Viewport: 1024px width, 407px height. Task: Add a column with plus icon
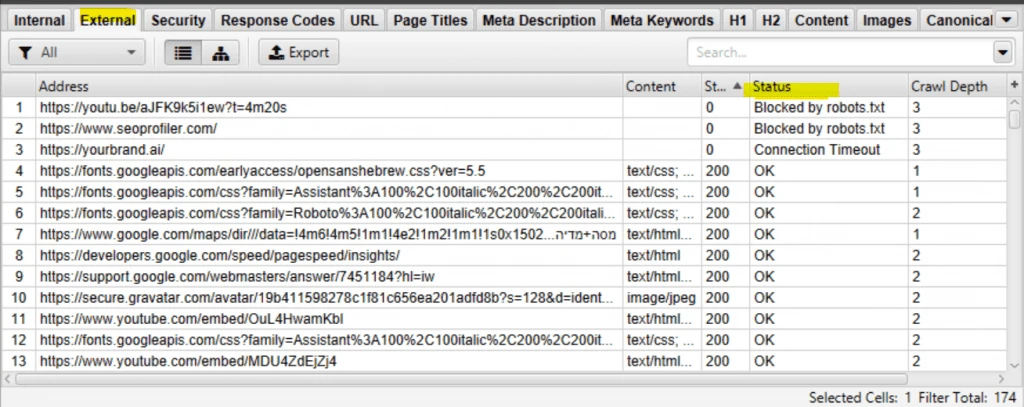(1014, 86)
